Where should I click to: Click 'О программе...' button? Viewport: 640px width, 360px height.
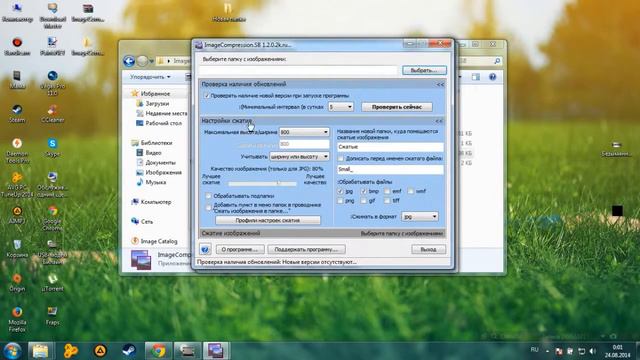tap(240, 249)
